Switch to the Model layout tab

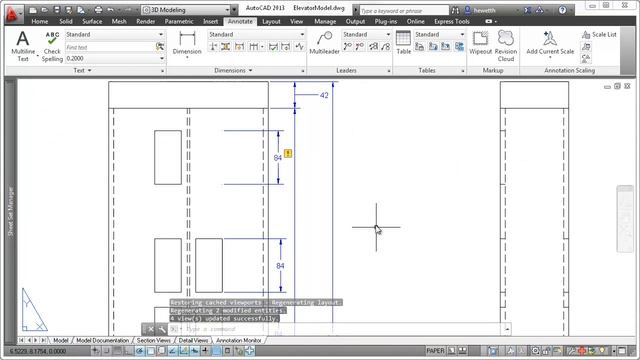[x=60, y=340]
